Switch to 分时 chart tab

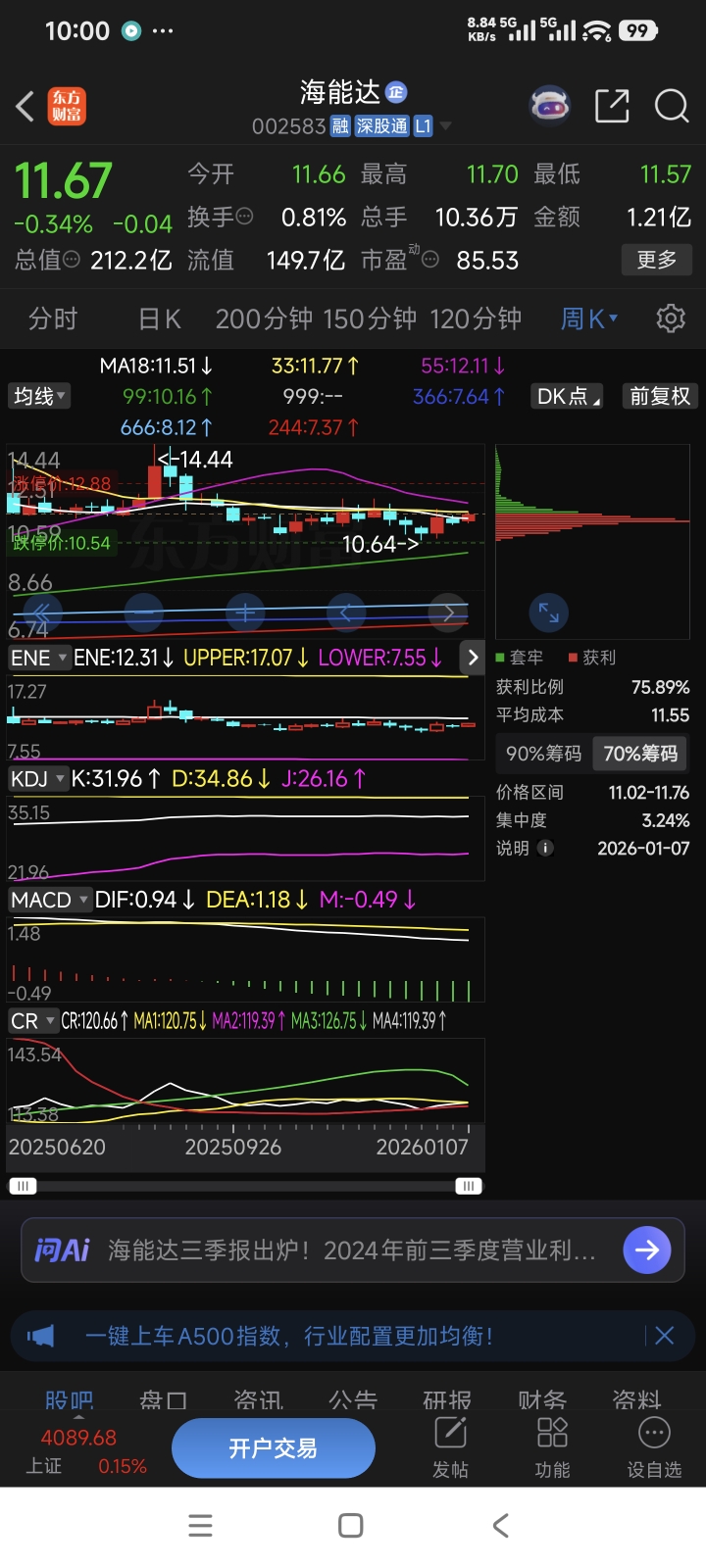(53, 318)
